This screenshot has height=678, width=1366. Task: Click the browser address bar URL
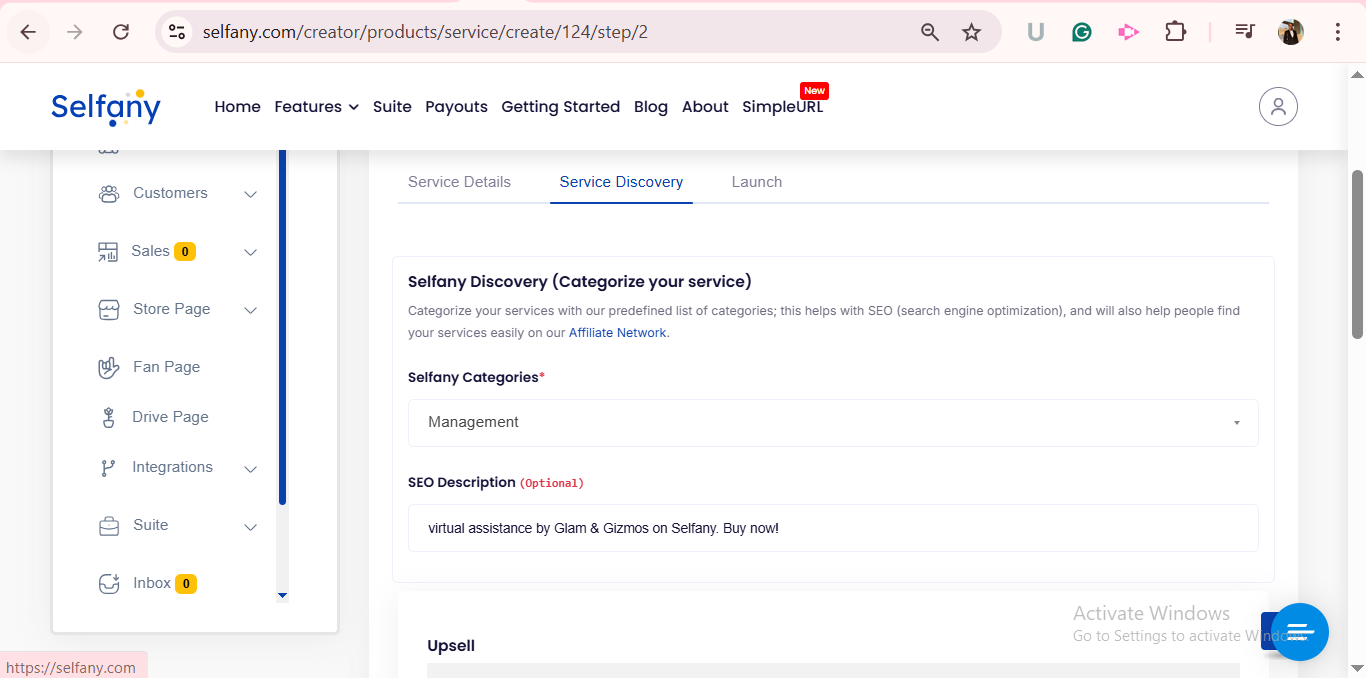425,32
